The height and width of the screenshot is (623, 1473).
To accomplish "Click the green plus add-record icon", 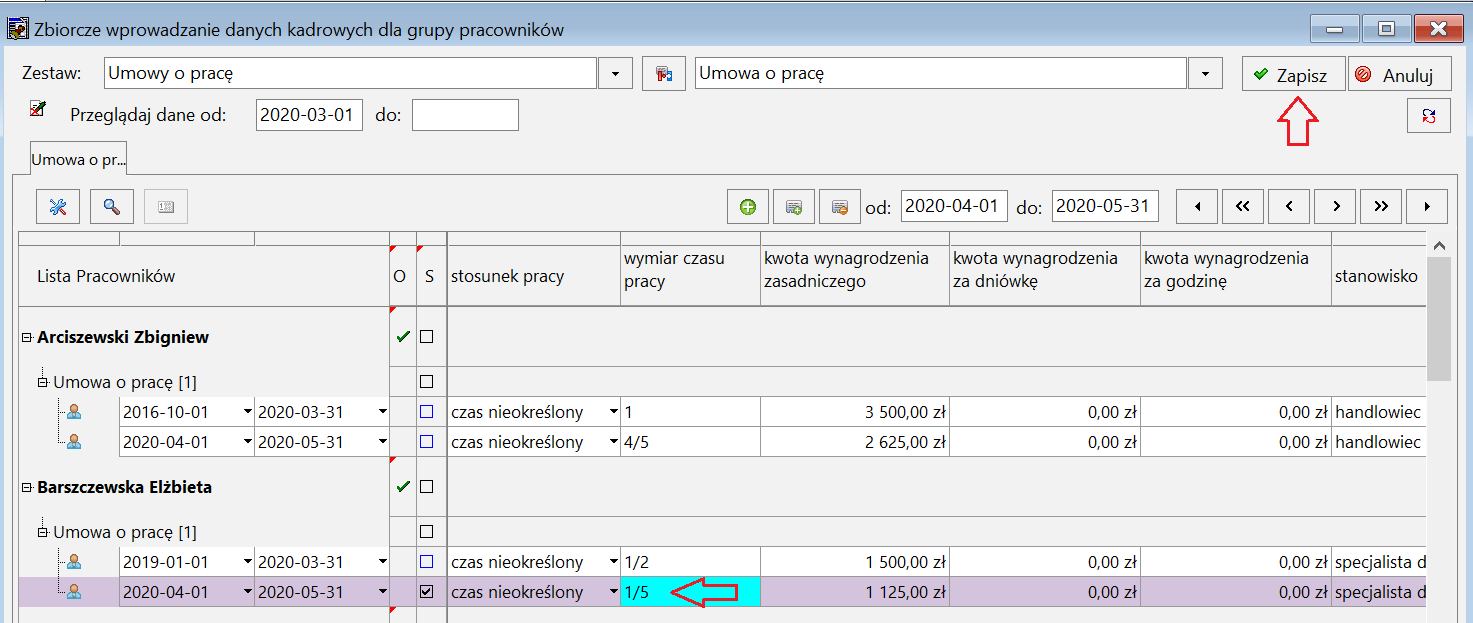I will 747,207.
